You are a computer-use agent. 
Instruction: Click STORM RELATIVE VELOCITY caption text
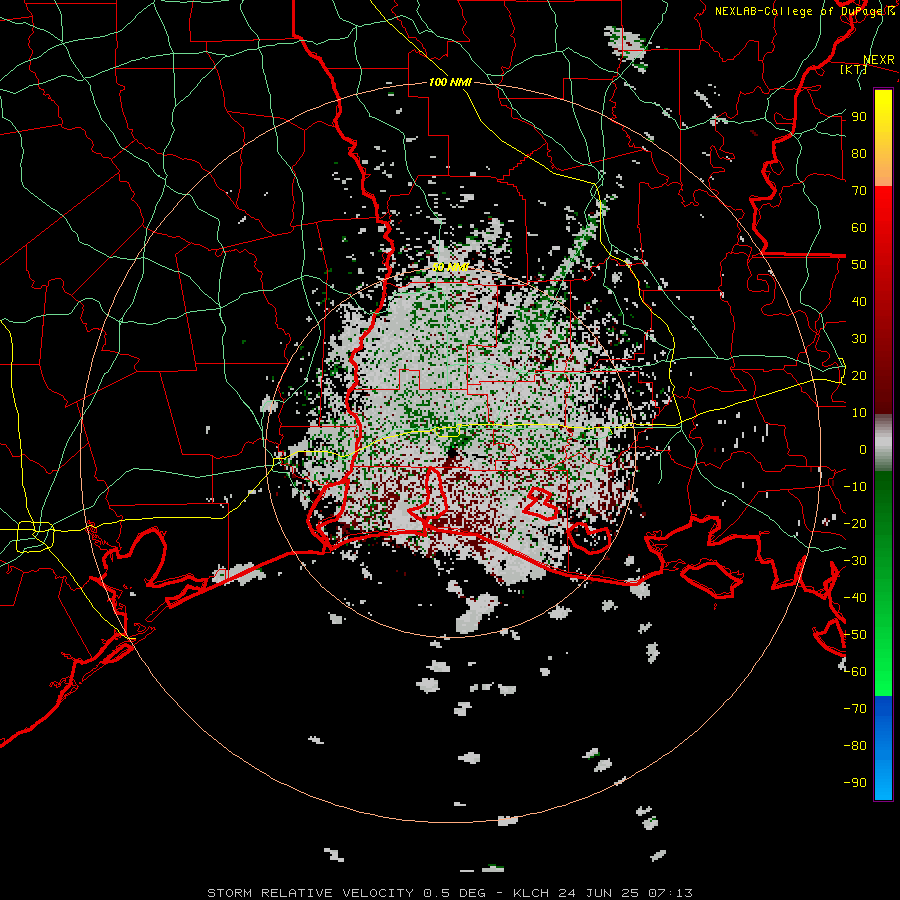[310, 893]
